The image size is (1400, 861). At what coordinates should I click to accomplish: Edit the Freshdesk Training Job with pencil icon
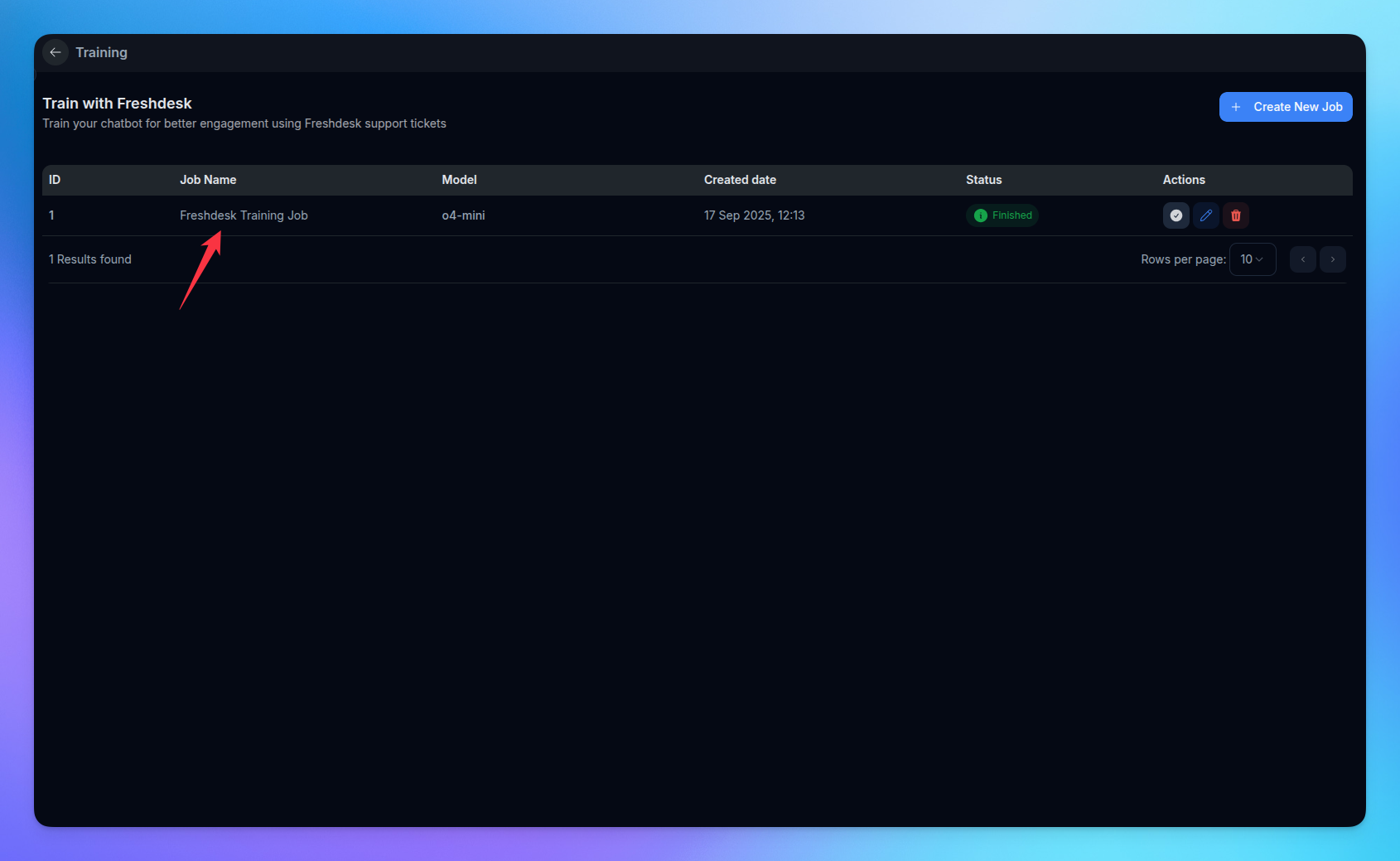[1205, 215]
